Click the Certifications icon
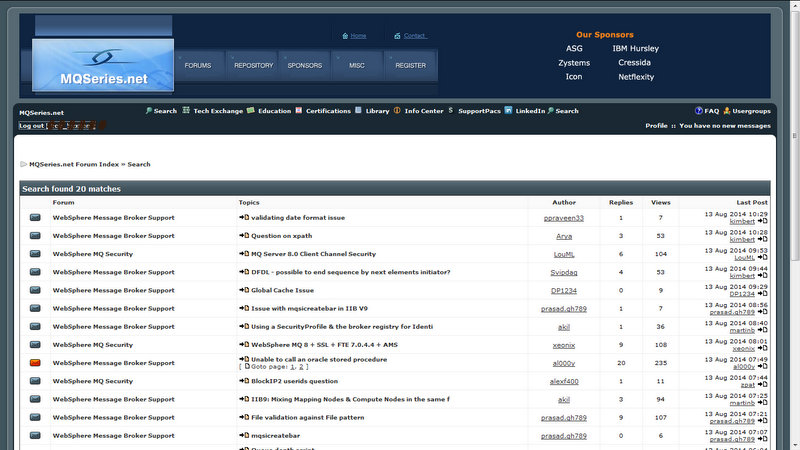 click(x=299, y=110)
